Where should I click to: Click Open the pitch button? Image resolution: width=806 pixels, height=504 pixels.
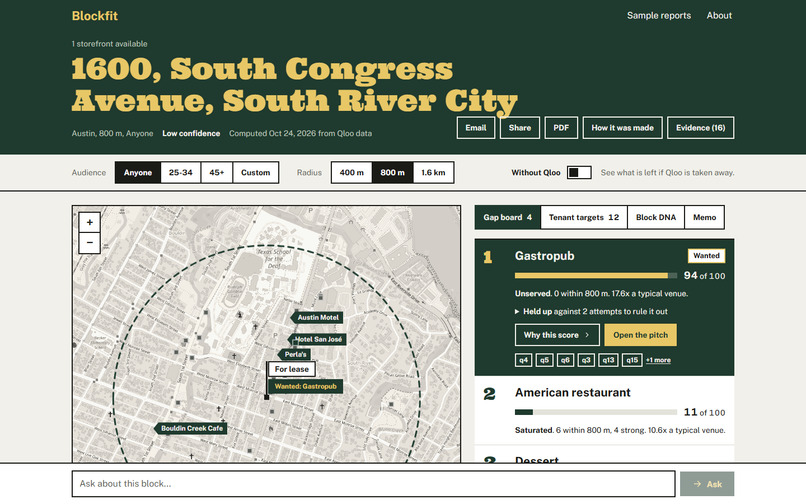click(x=640, y=335)
